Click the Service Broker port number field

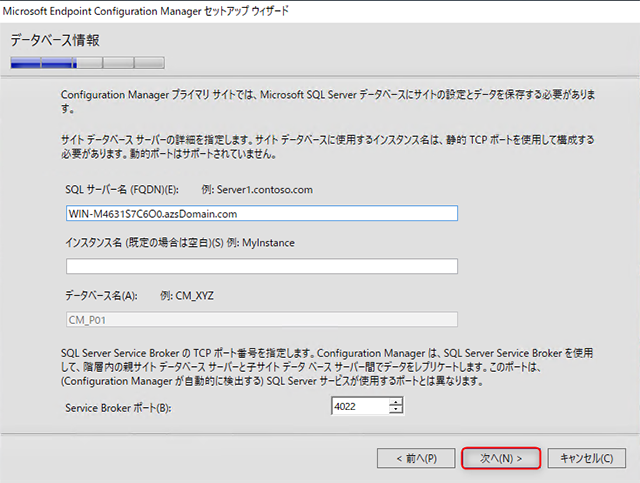click(x=360, y=406)
